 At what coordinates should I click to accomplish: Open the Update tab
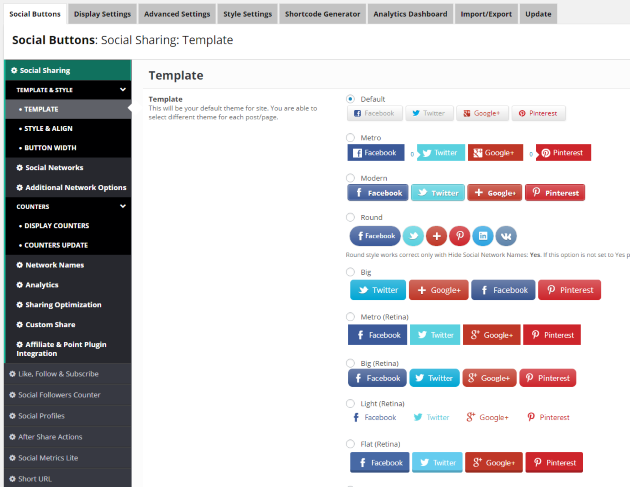pyautogui.click(x=538, y=14)
